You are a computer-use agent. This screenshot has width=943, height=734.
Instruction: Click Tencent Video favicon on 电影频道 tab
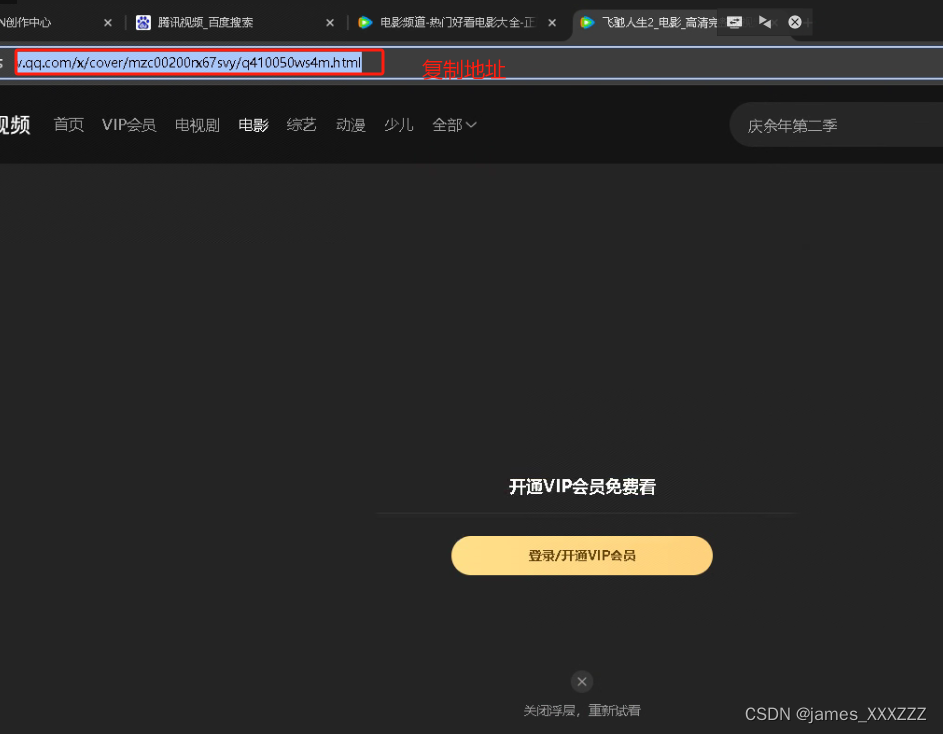[365, 23]
